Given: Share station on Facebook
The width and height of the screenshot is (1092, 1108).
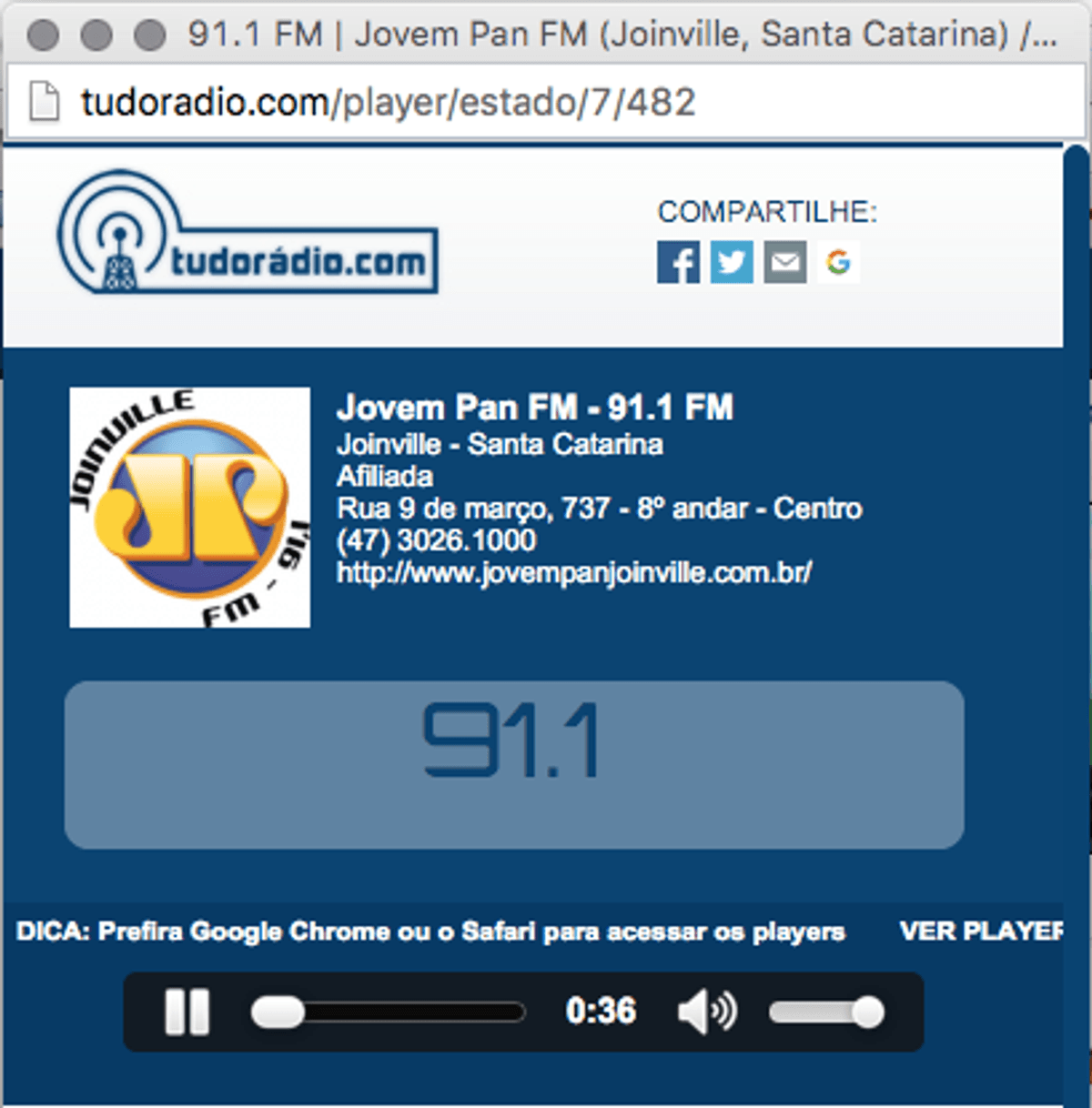Looking at the screenshot, I should pyautogui.click(x=678, y=263).
